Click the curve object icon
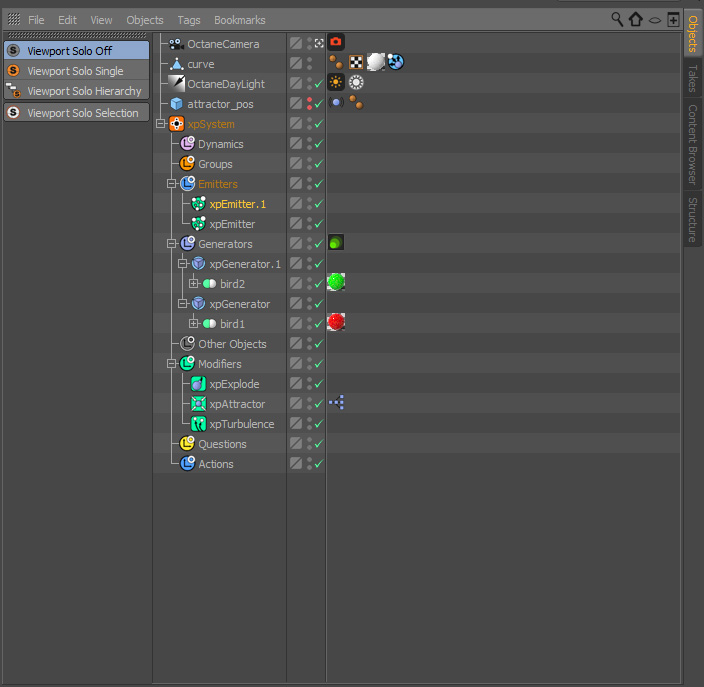 pyautogui.click(x=176, y=64)
